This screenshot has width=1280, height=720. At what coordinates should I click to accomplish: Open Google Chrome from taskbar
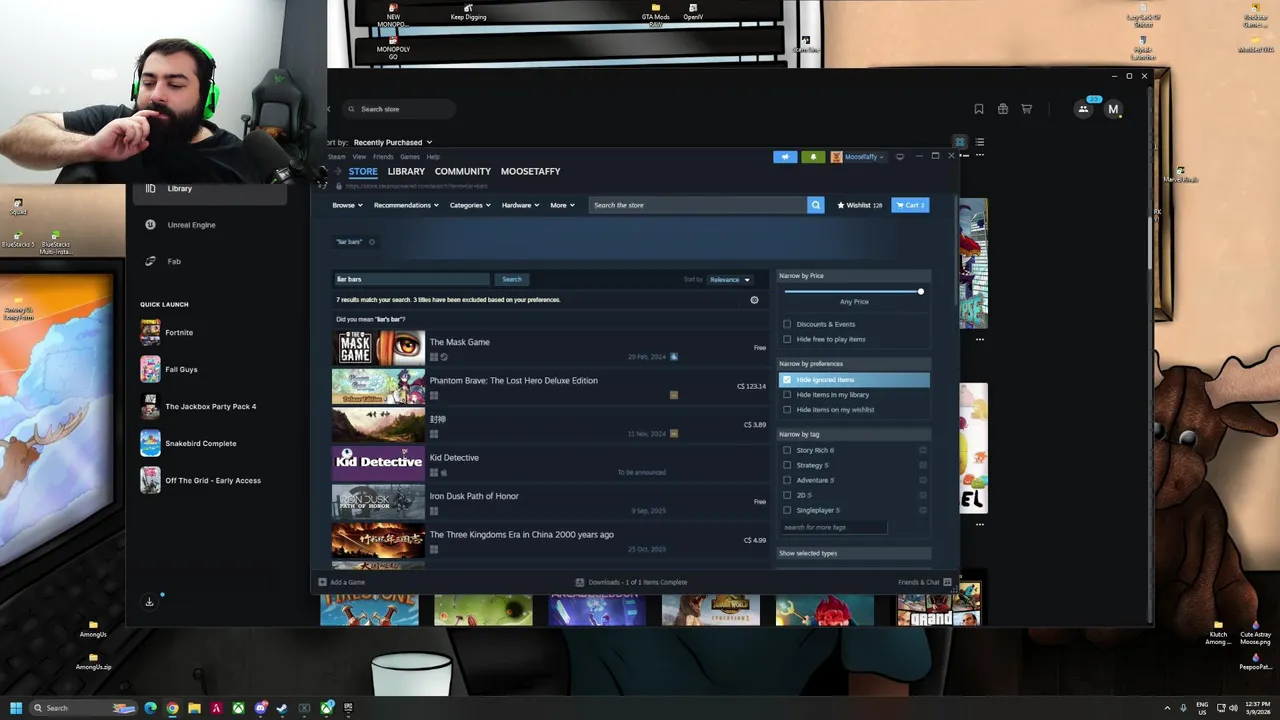click(172, 708)
